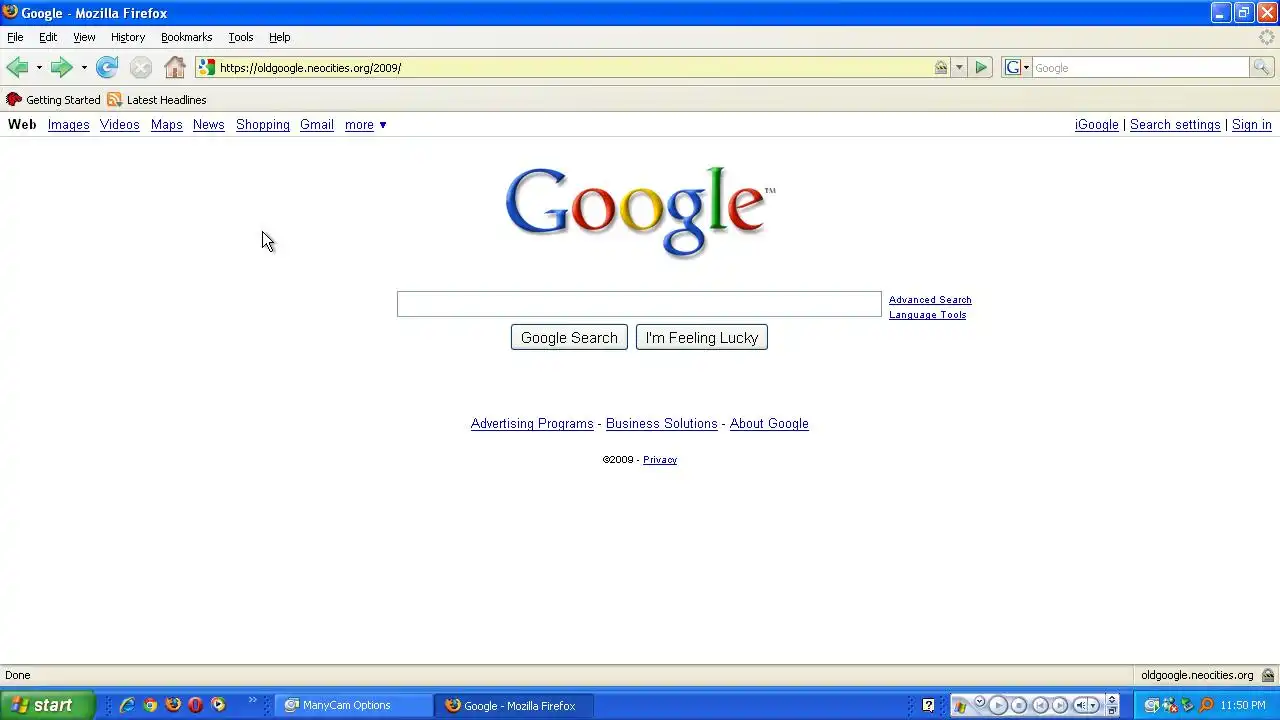The width and height of the screenshot is (1280, 720).
Task: Open the Back button history dropdown arrow
Action: point(39,67)
